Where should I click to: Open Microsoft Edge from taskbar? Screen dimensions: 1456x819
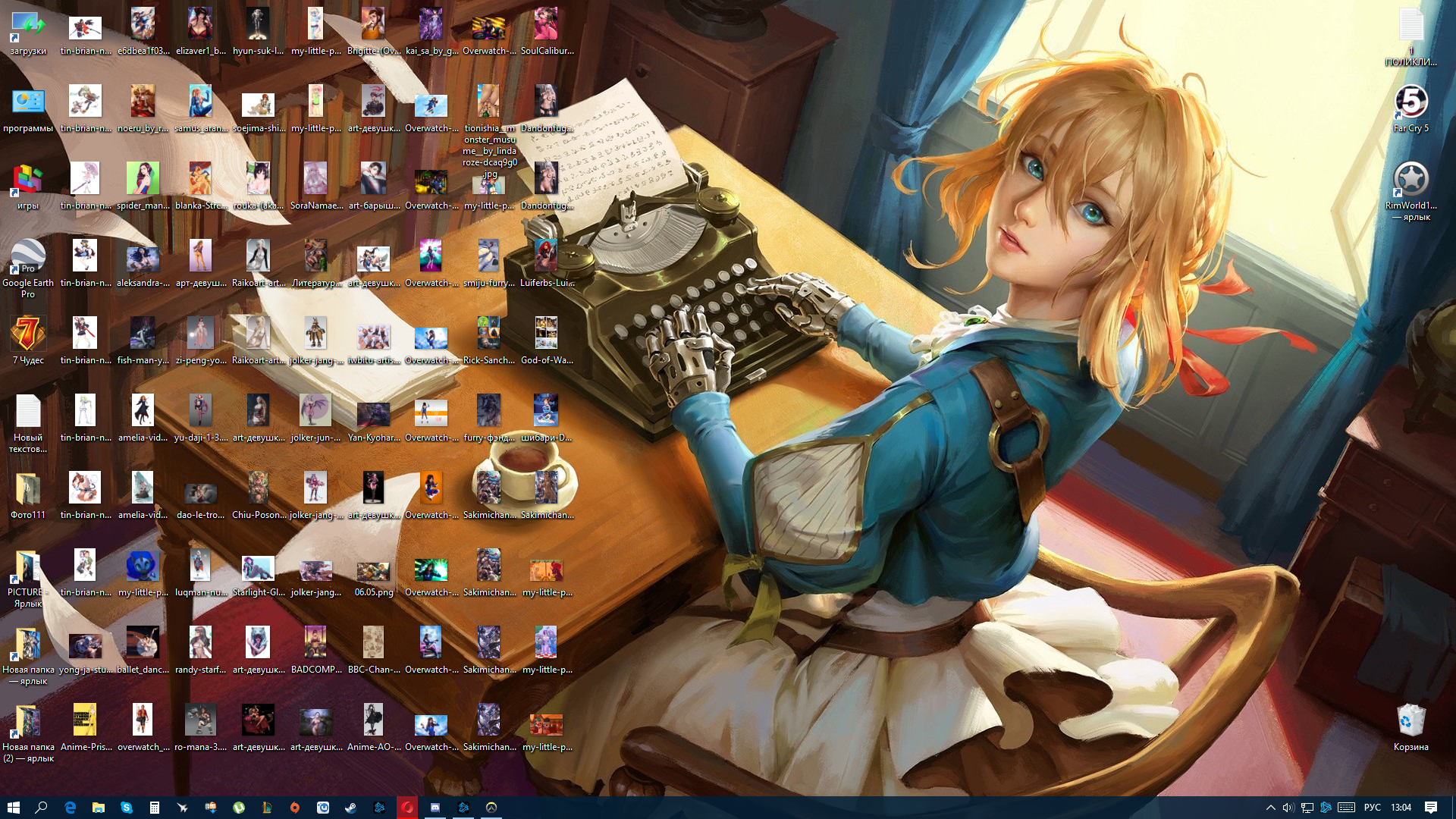[x=71, y=808]
